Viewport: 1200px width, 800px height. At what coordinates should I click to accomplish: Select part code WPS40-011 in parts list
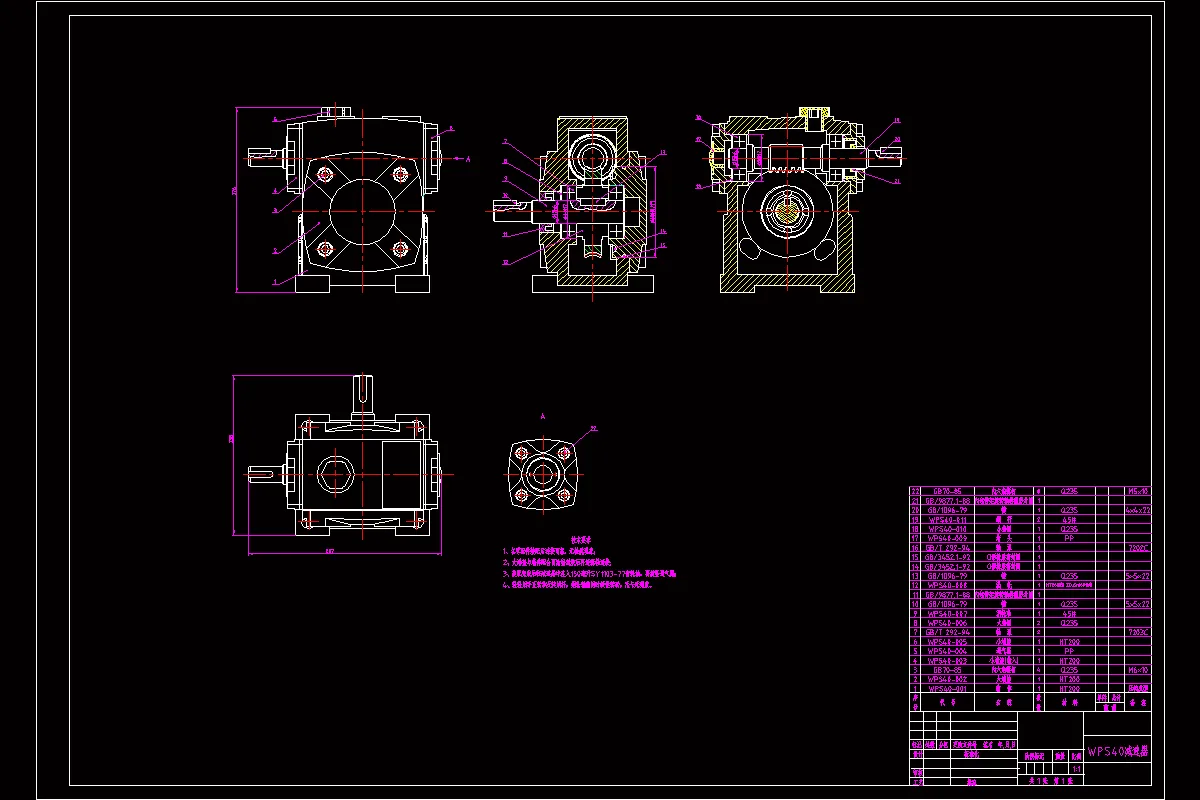click(948, 520)
